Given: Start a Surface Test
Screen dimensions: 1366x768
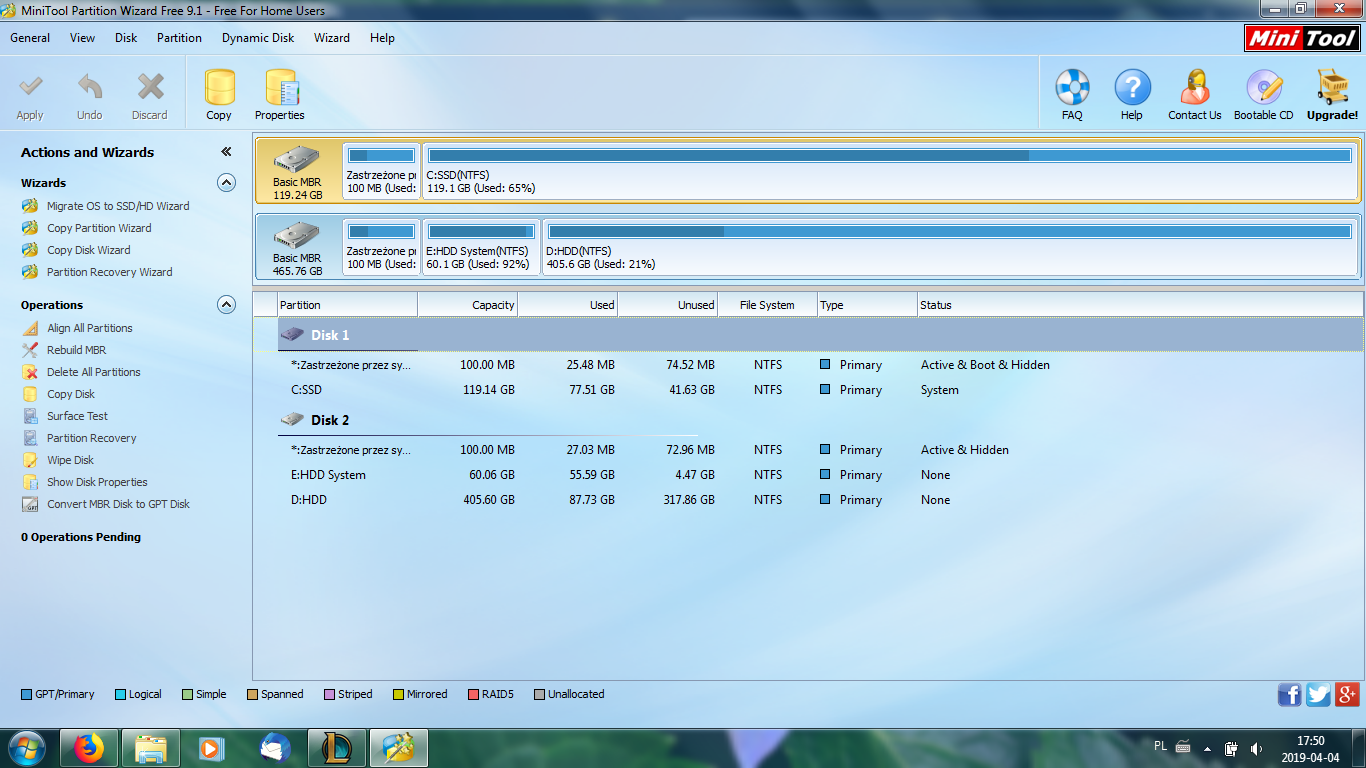Looking at the screenshot, I should pos(77,416).
